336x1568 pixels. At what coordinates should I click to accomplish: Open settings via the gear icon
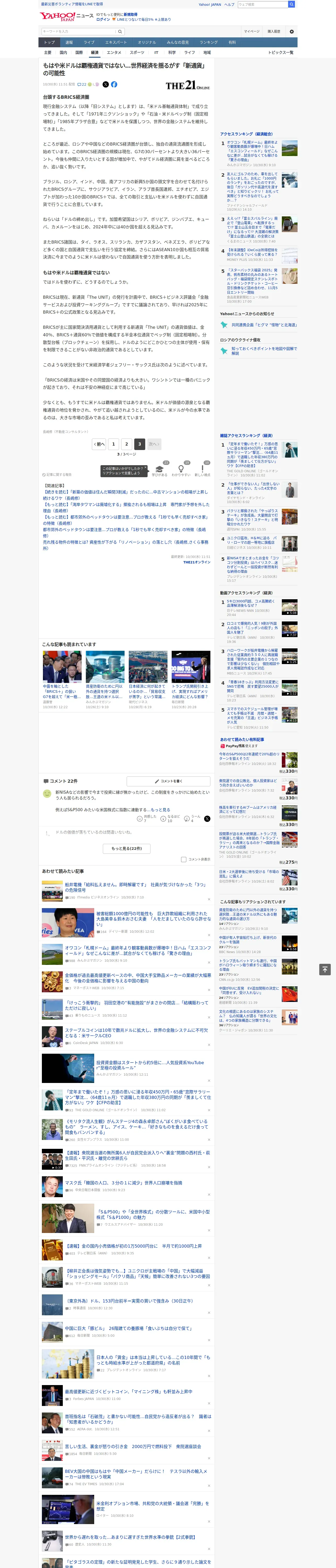pyautogui.click(x=292, y=32)
